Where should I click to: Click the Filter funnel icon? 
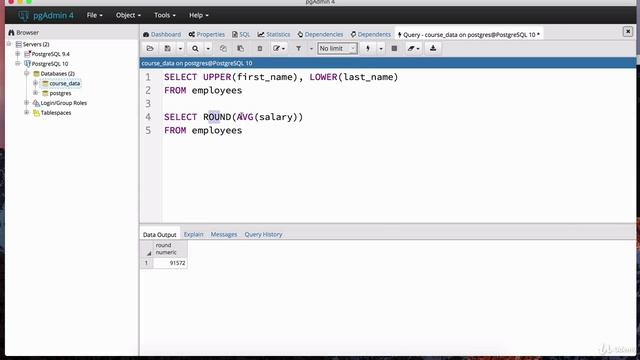click(298, 49)
